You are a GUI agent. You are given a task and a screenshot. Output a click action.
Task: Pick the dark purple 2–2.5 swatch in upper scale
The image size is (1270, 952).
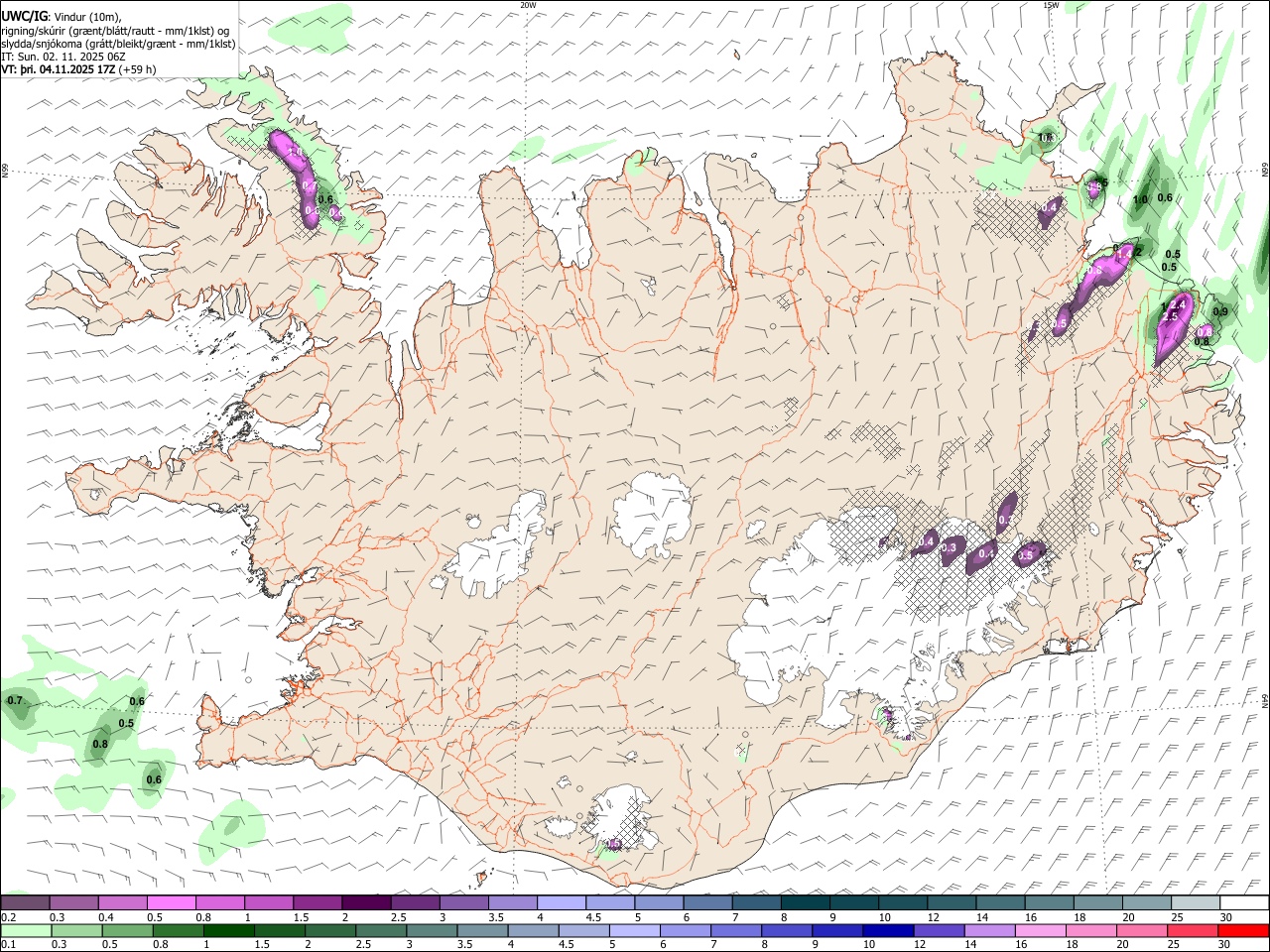(366, 902)
